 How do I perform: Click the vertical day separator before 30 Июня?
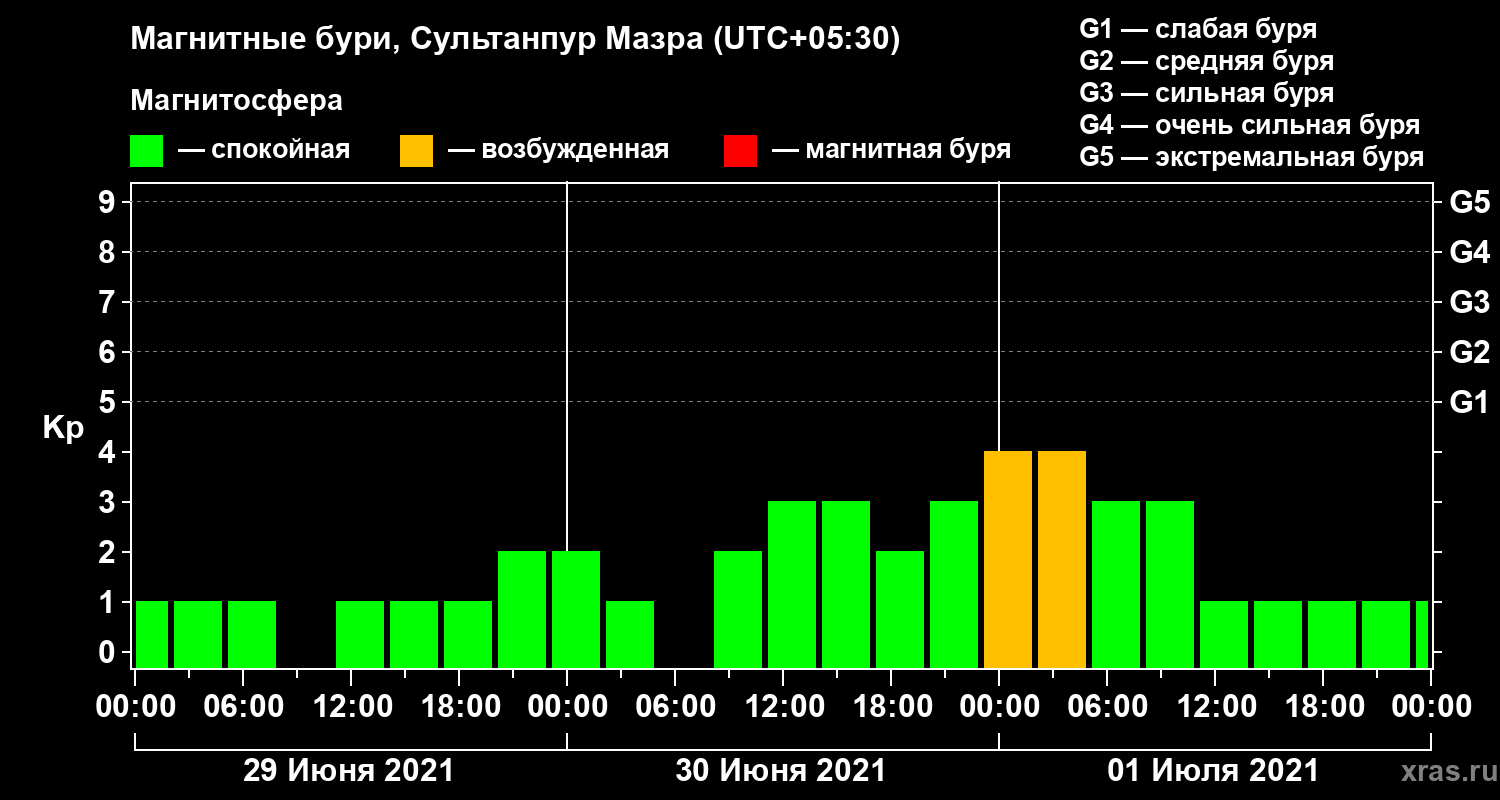point(567,425)
